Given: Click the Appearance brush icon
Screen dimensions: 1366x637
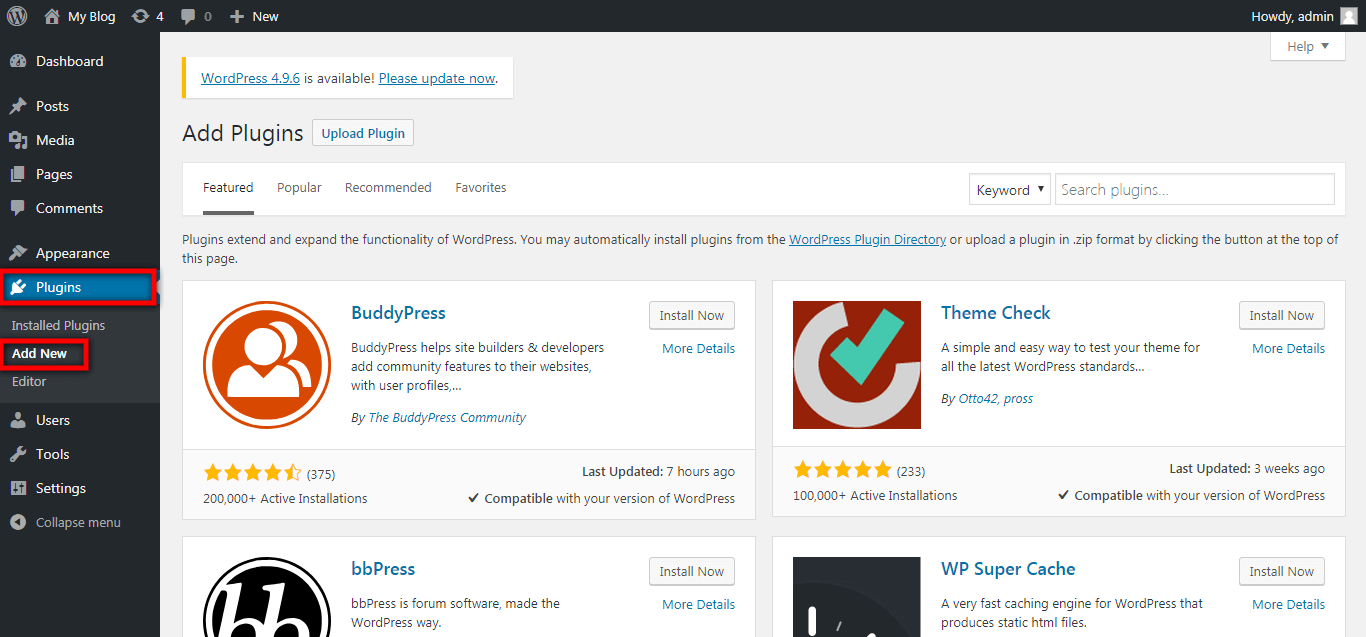Looking at the screenshot, I should point(18,253).
